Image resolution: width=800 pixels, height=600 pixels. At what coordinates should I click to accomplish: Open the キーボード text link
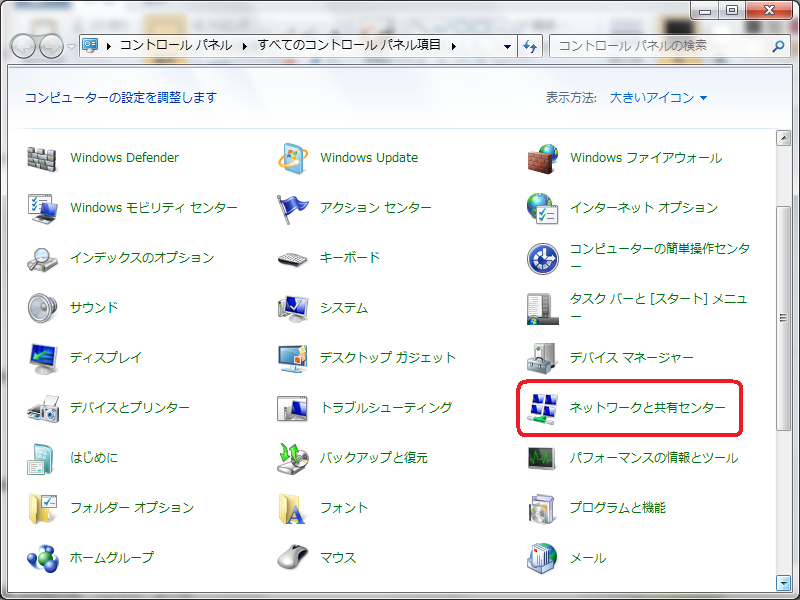tap(350, 258)
